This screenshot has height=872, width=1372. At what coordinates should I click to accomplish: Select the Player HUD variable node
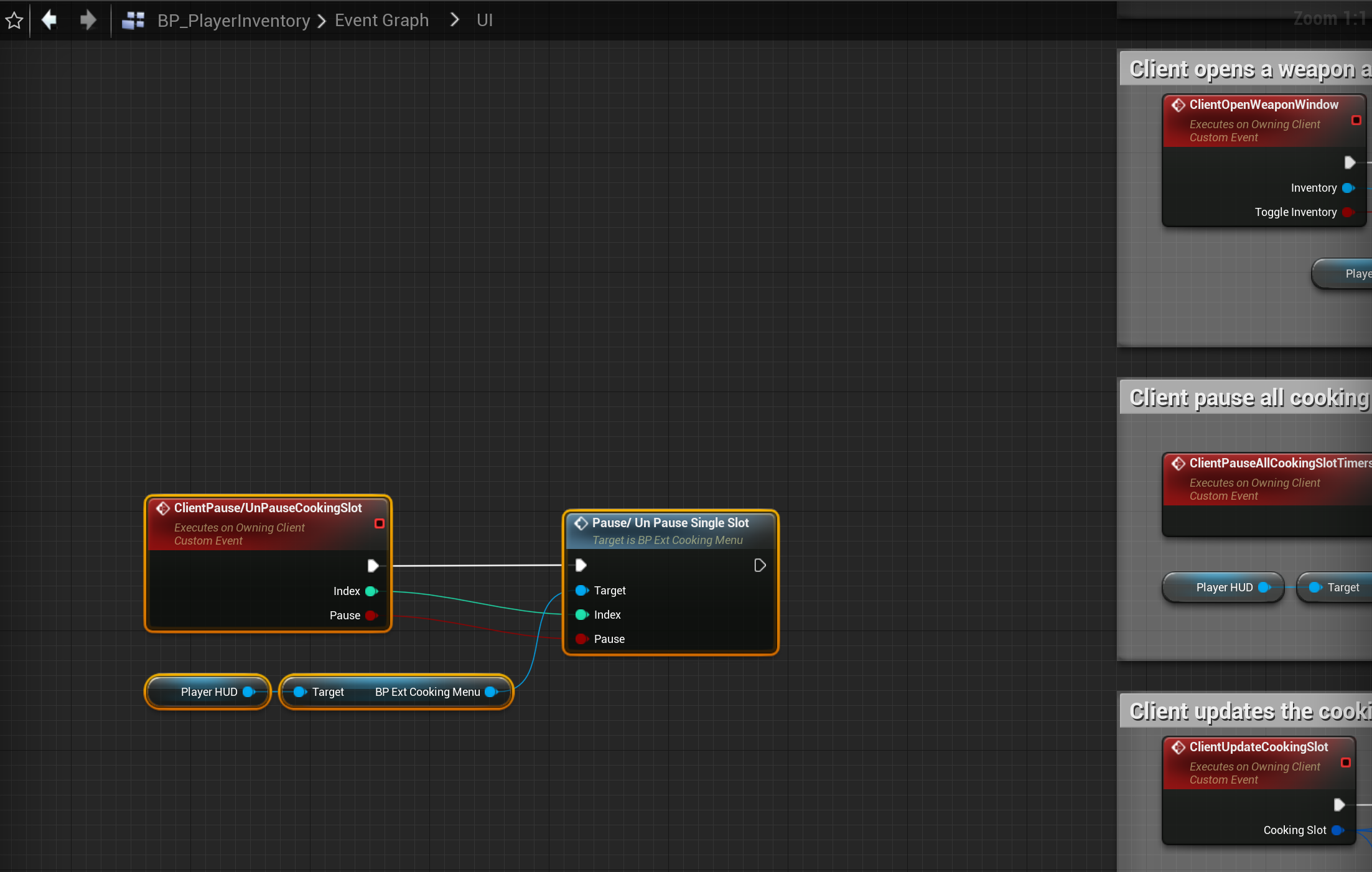point(208,692)
